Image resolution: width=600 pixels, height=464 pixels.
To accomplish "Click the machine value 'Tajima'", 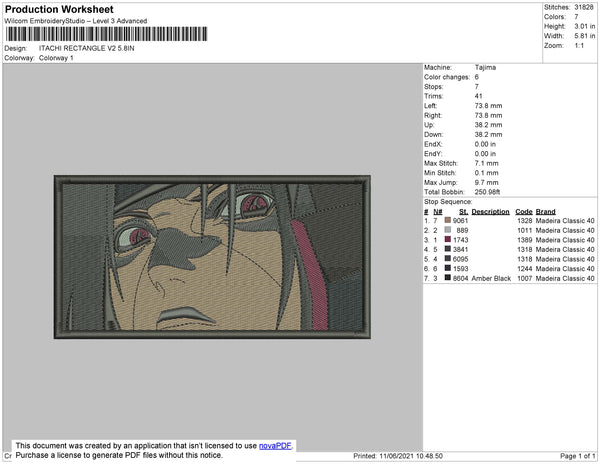I will 485,67.
